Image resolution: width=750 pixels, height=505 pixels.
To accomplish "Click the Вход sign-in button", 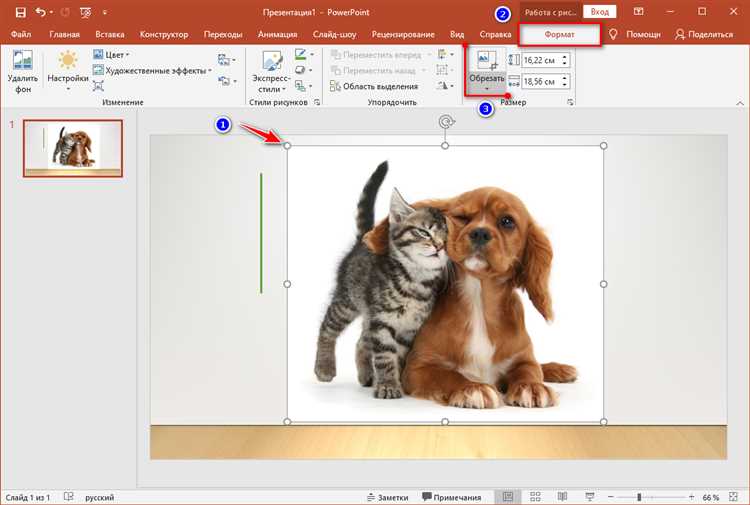I will tap(598, 12).
